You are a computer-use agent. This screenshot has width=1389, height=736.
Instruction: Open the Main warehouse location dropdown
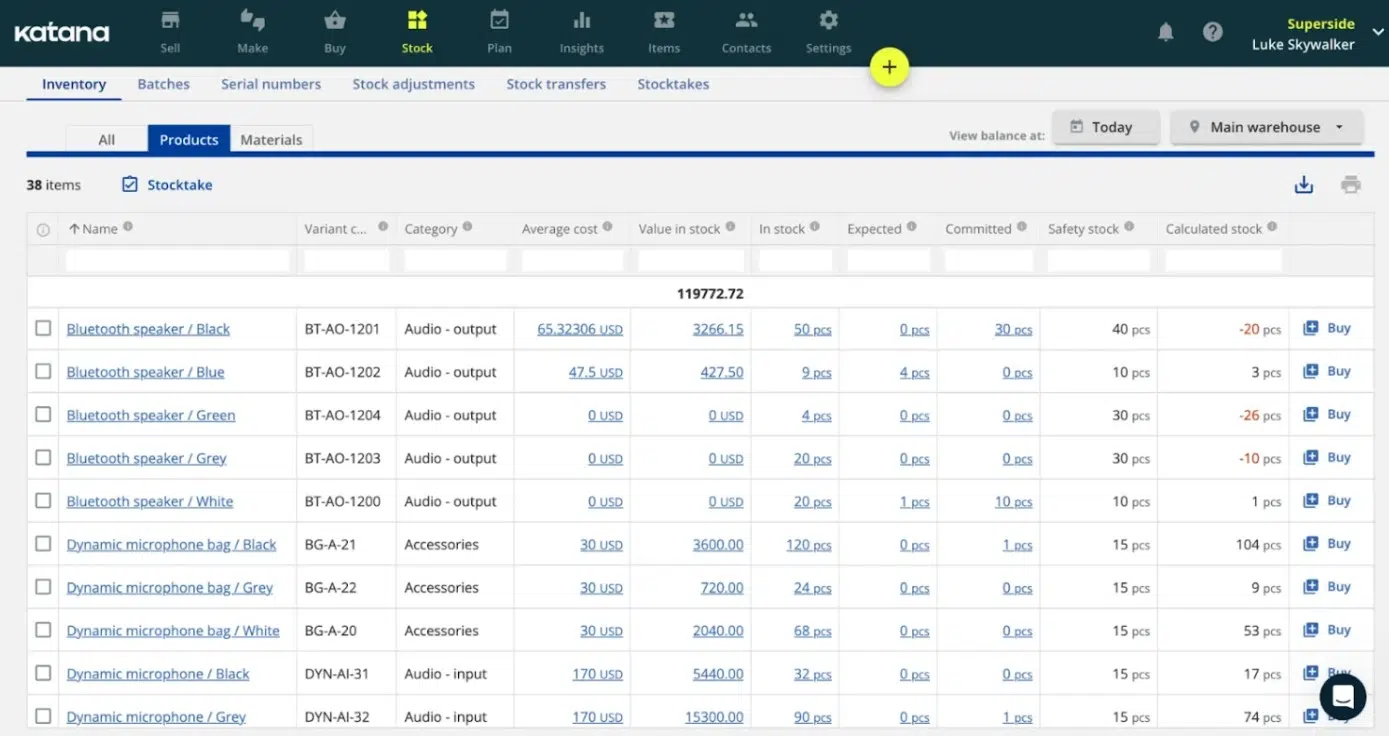1266,127
